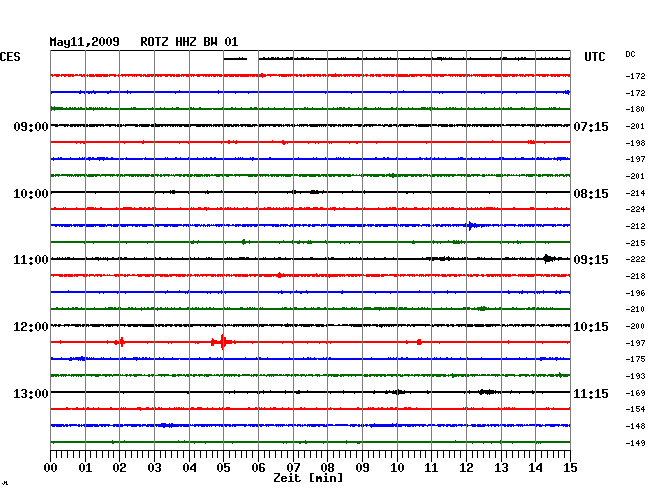Viewport: 650px width, 494px height.
Task: Click the black burst past minute 12 on 13:00 trace
Action: (x=488, y=392)
